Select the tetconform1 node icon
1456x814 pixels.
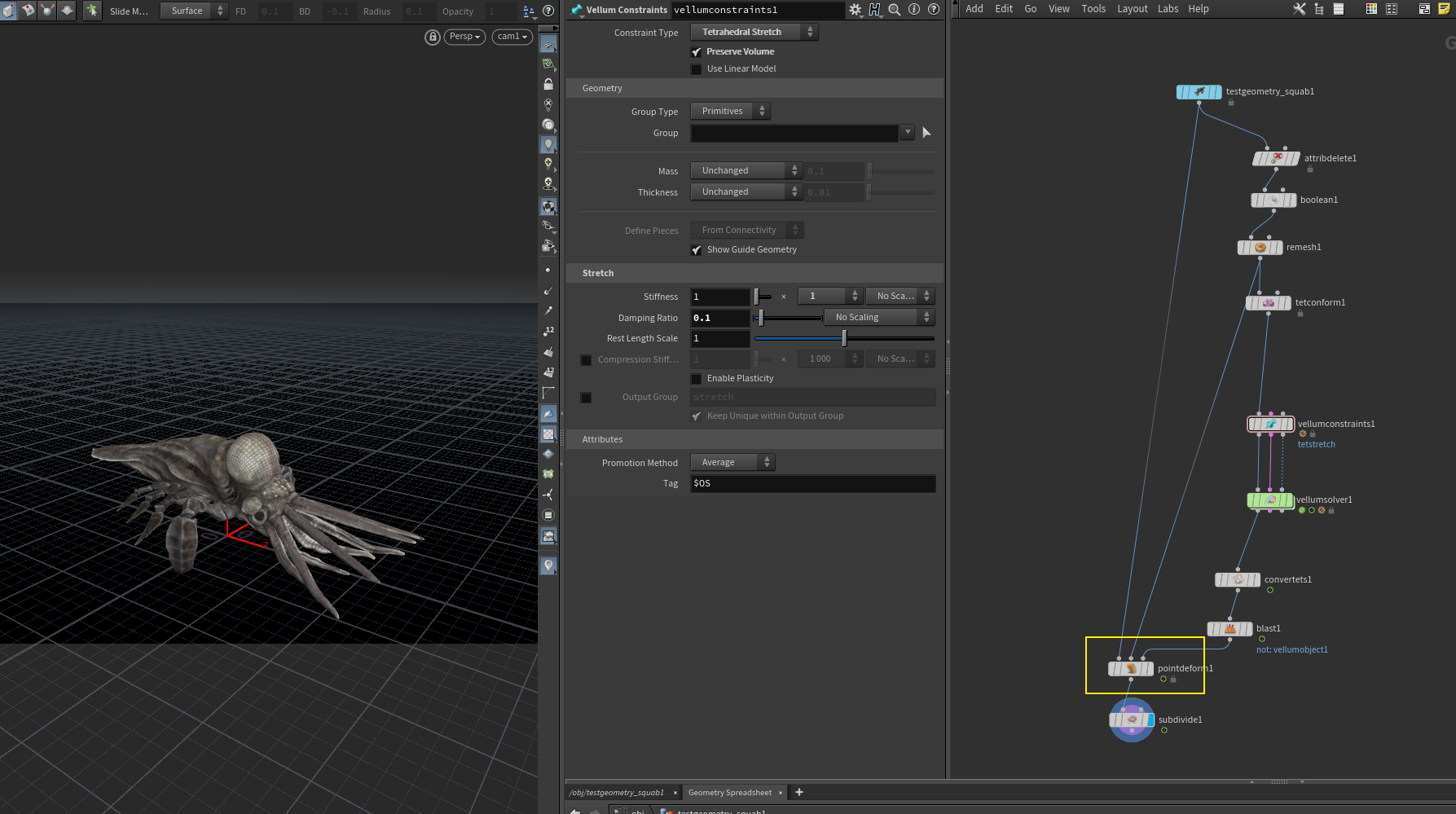click(1268, 303)
